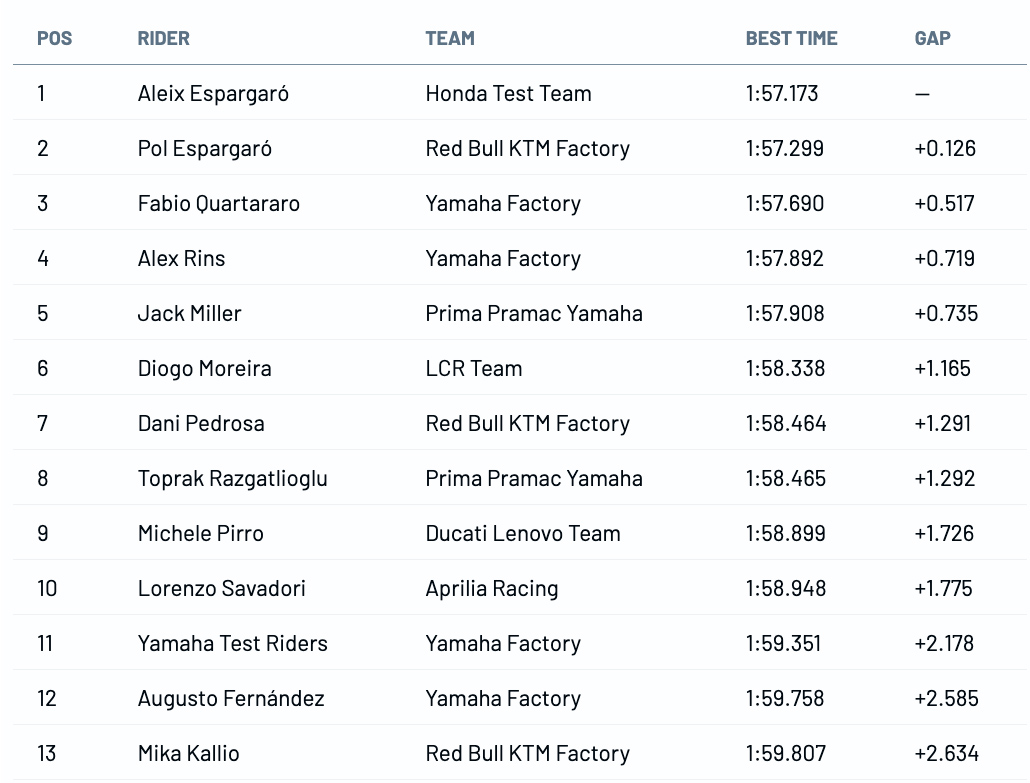1030x783 pixels.
Task: Open Dani Pedrosa rider entry
Action: (201, 424)
